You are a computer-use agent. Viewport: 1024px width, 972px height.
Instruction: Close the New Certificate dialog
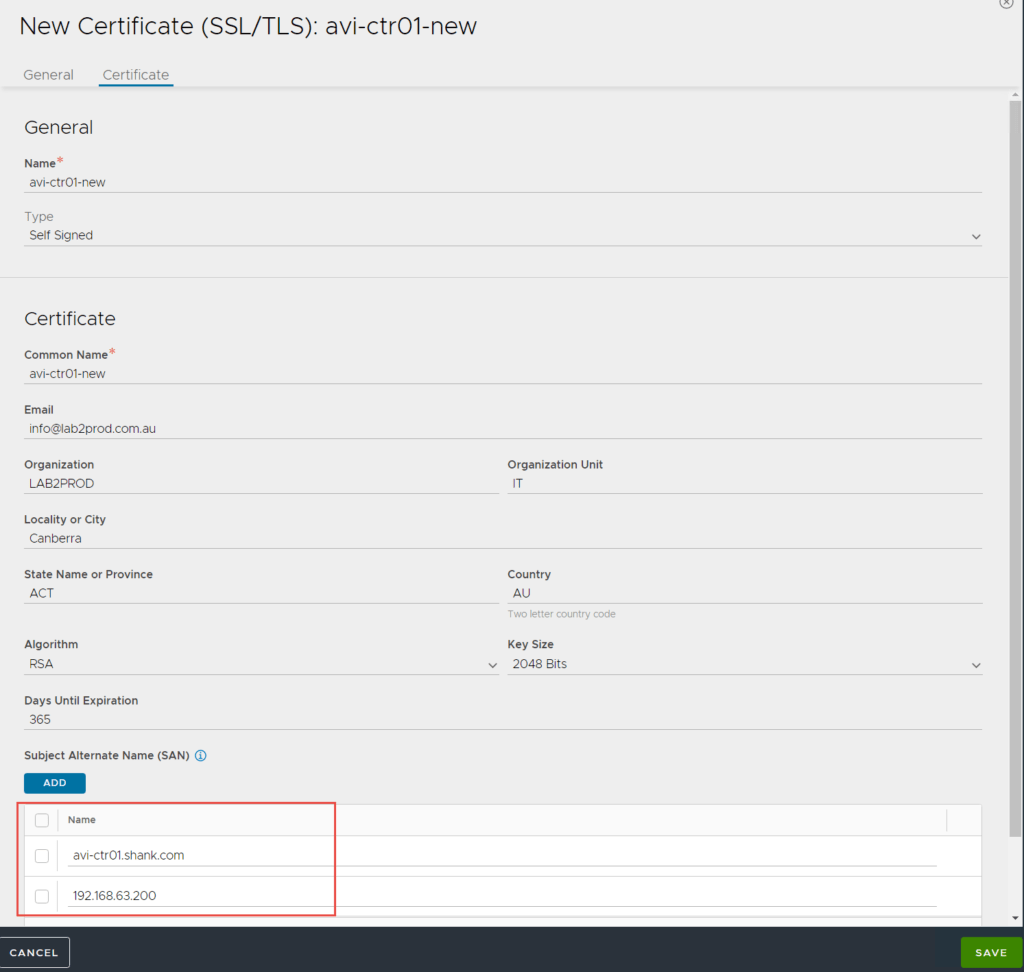(1006, 3)
